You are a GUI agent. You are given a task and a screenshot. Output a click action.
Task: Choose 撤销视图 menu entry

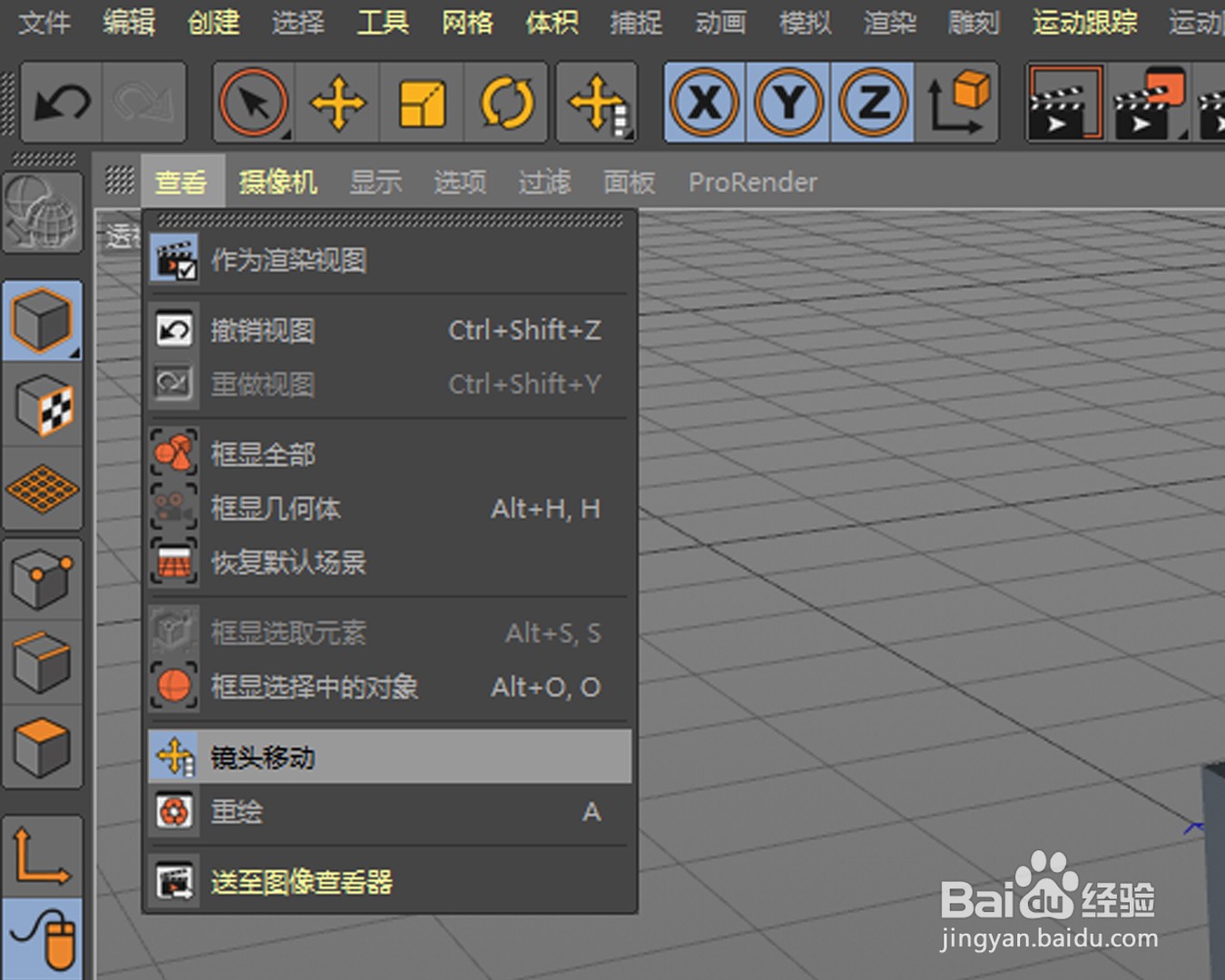(x=390, y=330)
